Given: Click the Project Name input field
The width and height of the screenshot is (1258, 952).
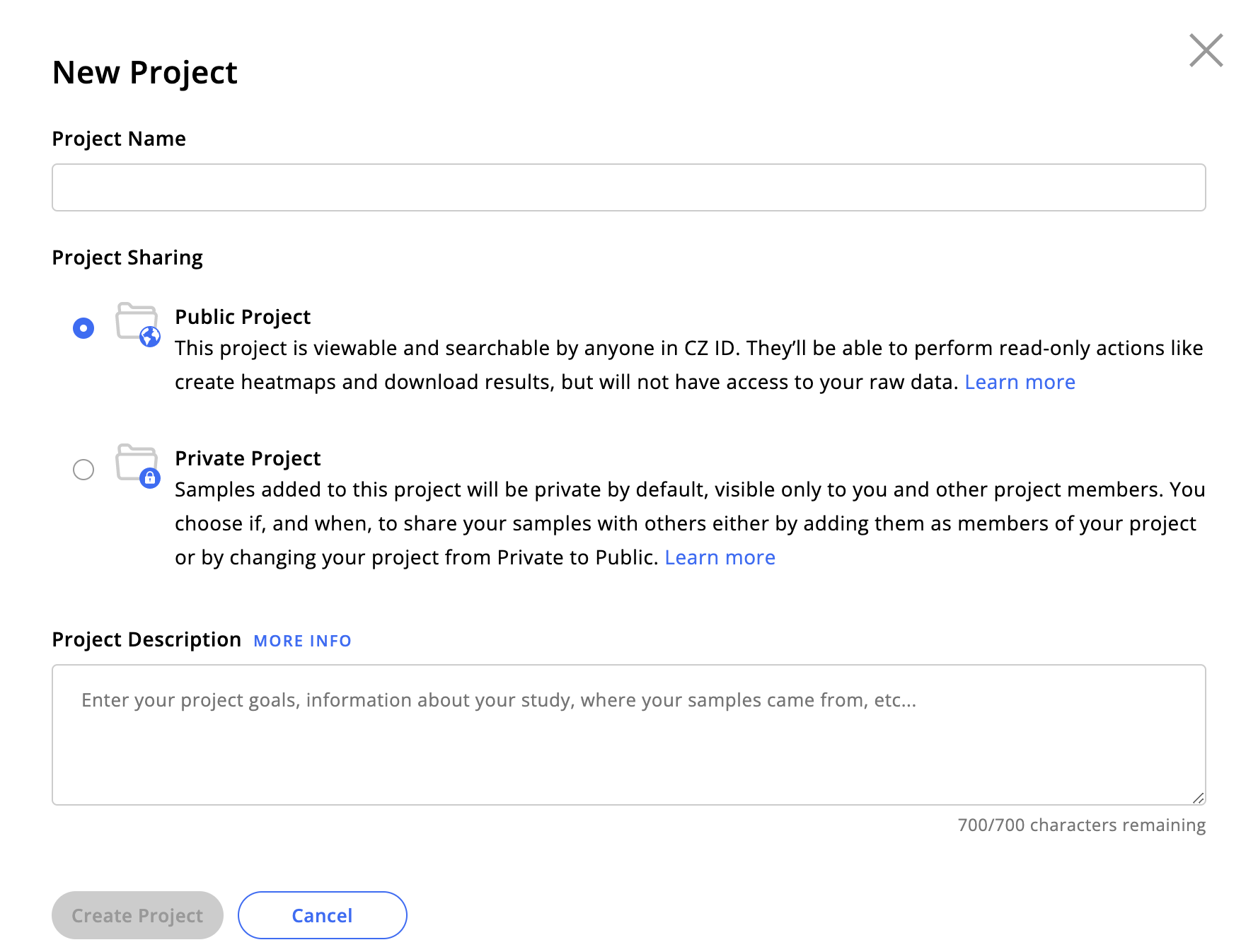Looking at the screenshot, I should (628, 187).
